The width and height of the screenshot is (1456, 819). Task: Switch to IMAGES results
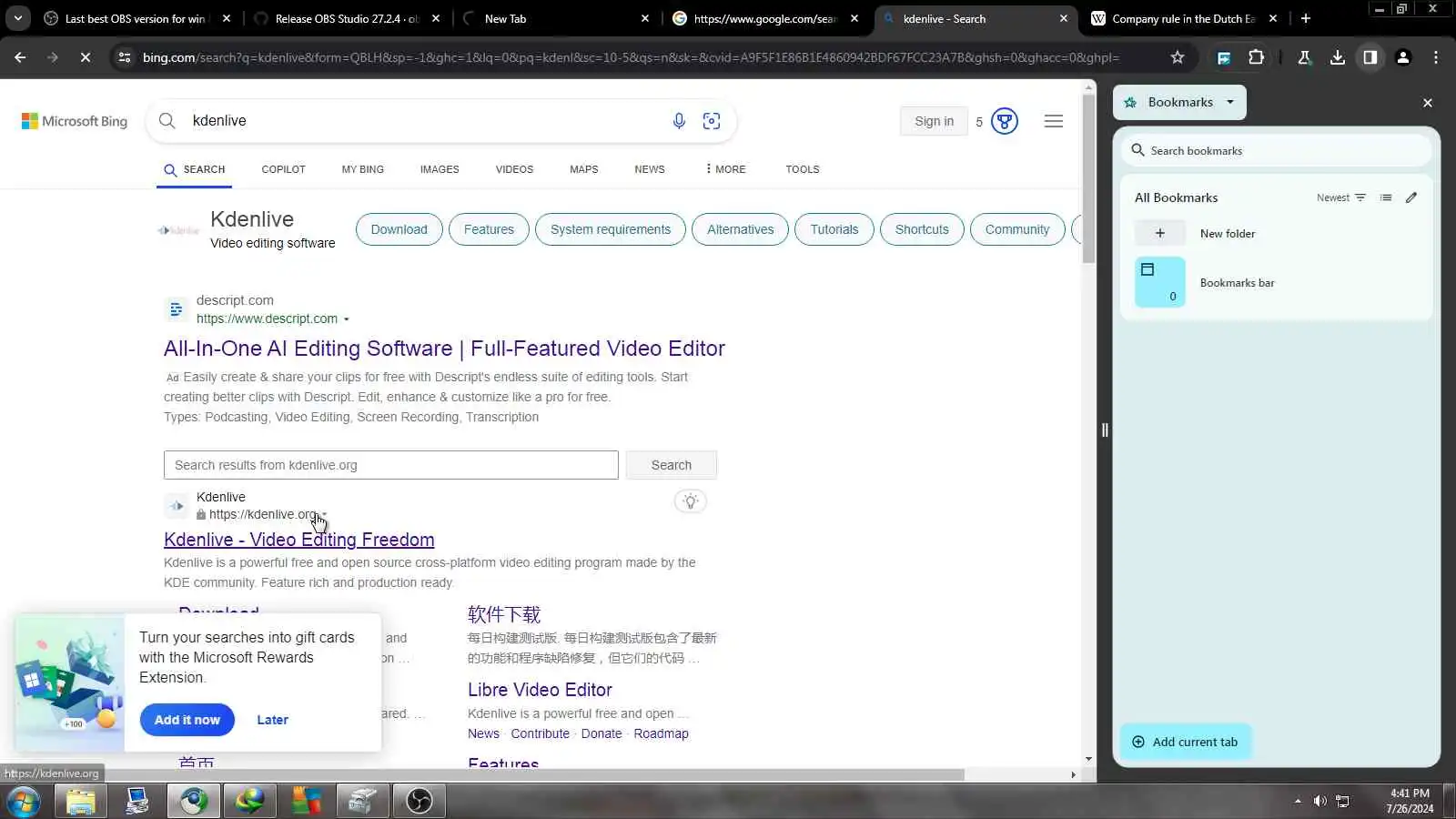tap(440, 169)
